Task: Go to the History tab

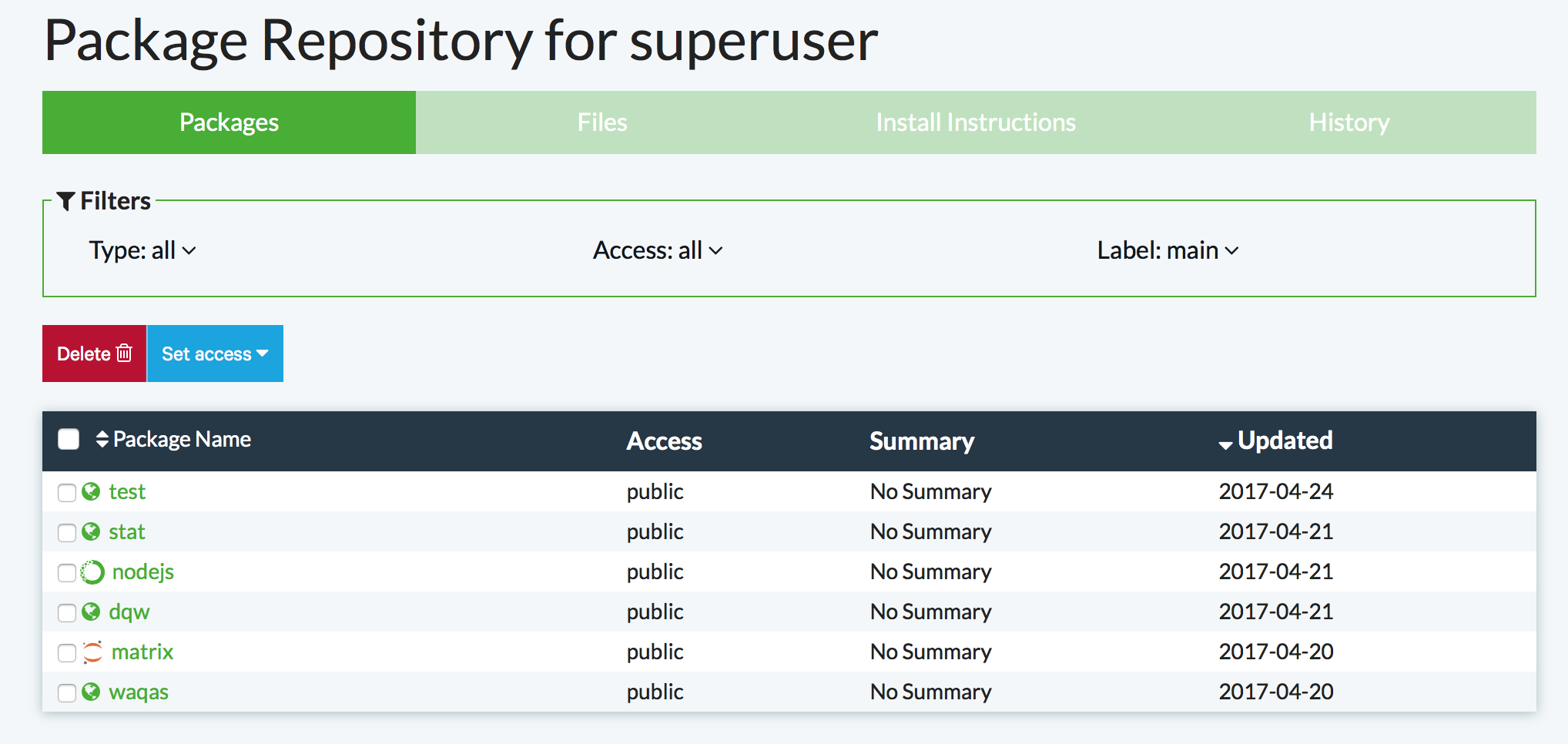Action: [1349, 122]
